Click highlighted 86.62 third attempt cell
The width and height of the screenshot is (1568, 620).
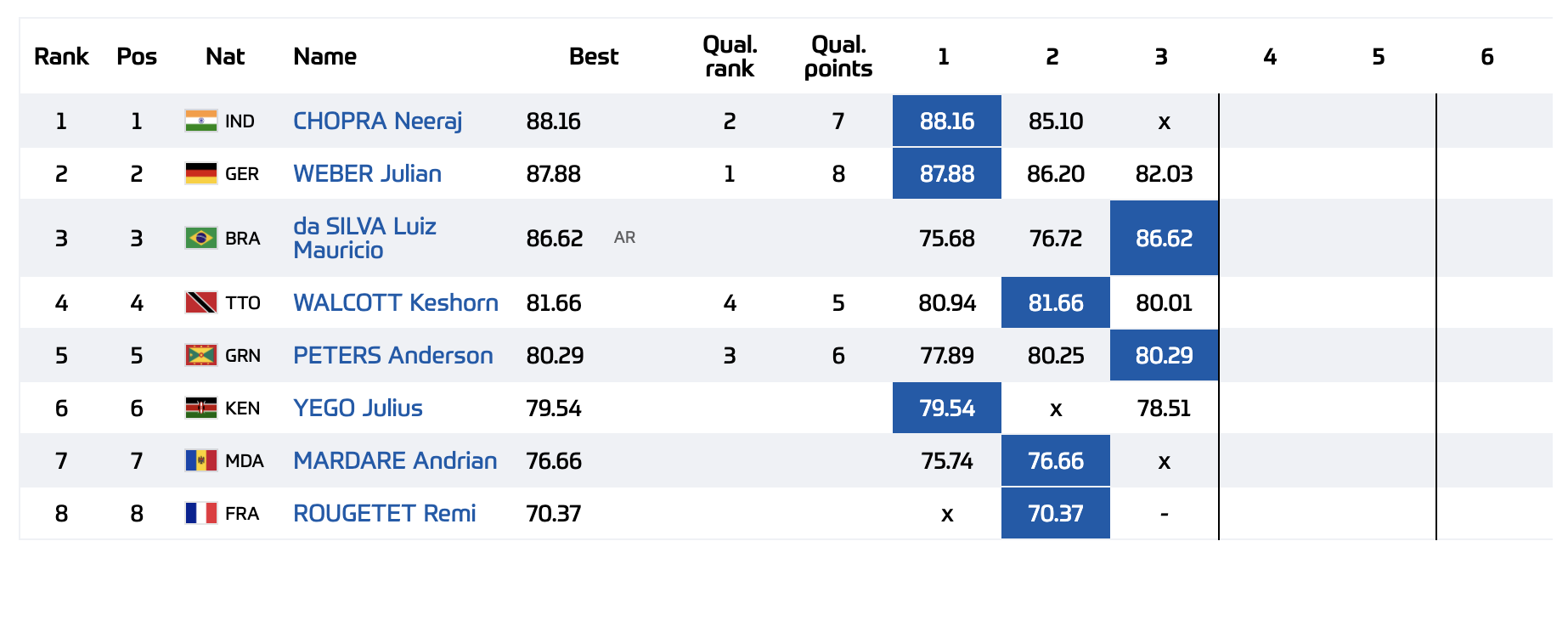pyautogui.click(x=1164, y=238)
